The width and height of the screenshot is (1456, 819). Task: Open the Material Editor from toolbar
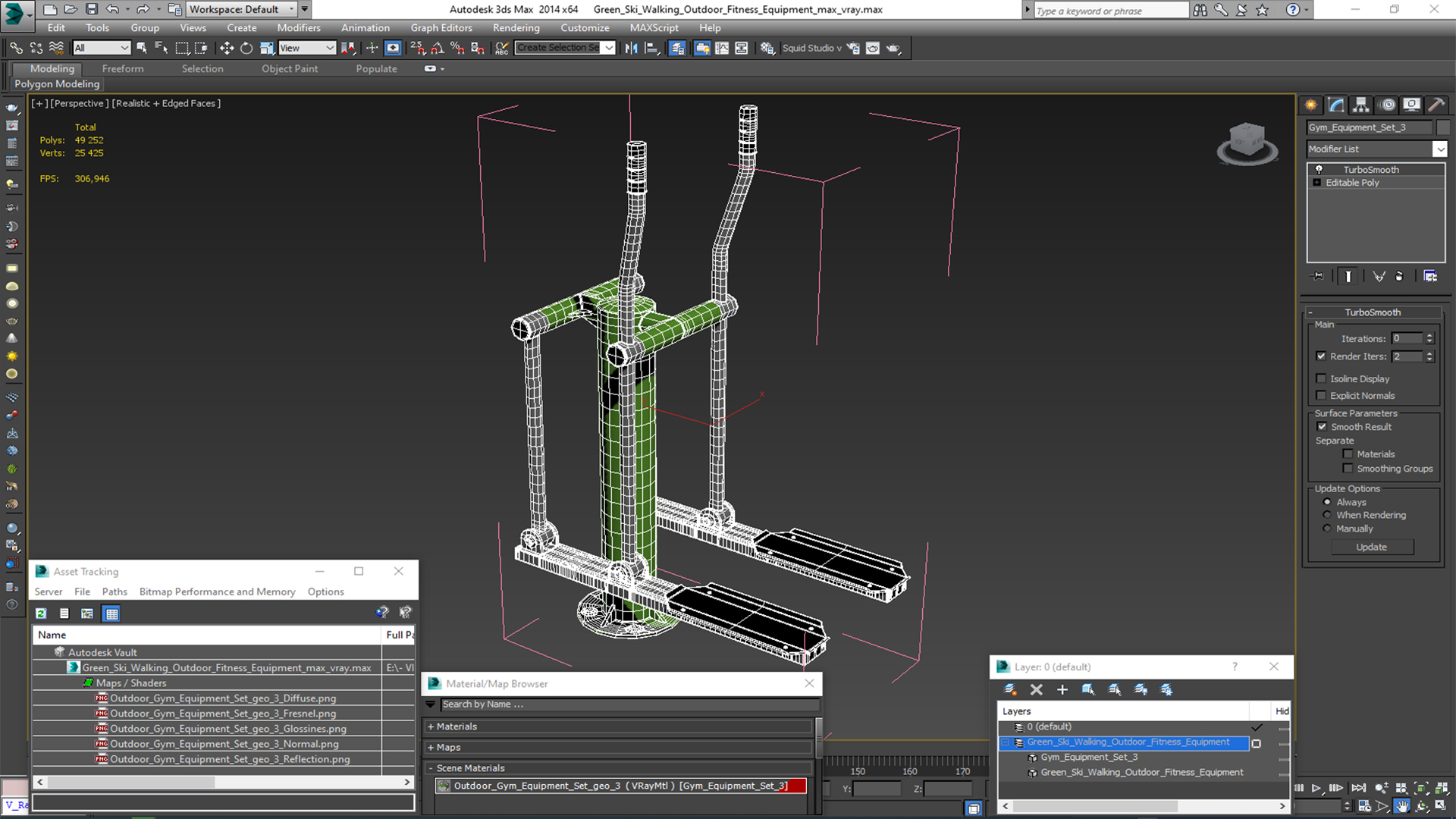pyautogui.click(x=767, y=48)
